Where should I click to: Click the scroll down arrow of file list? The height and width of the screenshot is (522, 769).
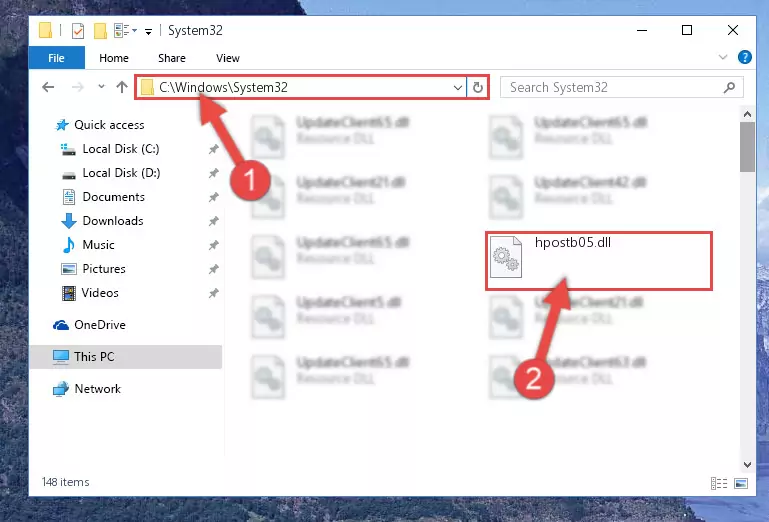click(x=747, y=465)
